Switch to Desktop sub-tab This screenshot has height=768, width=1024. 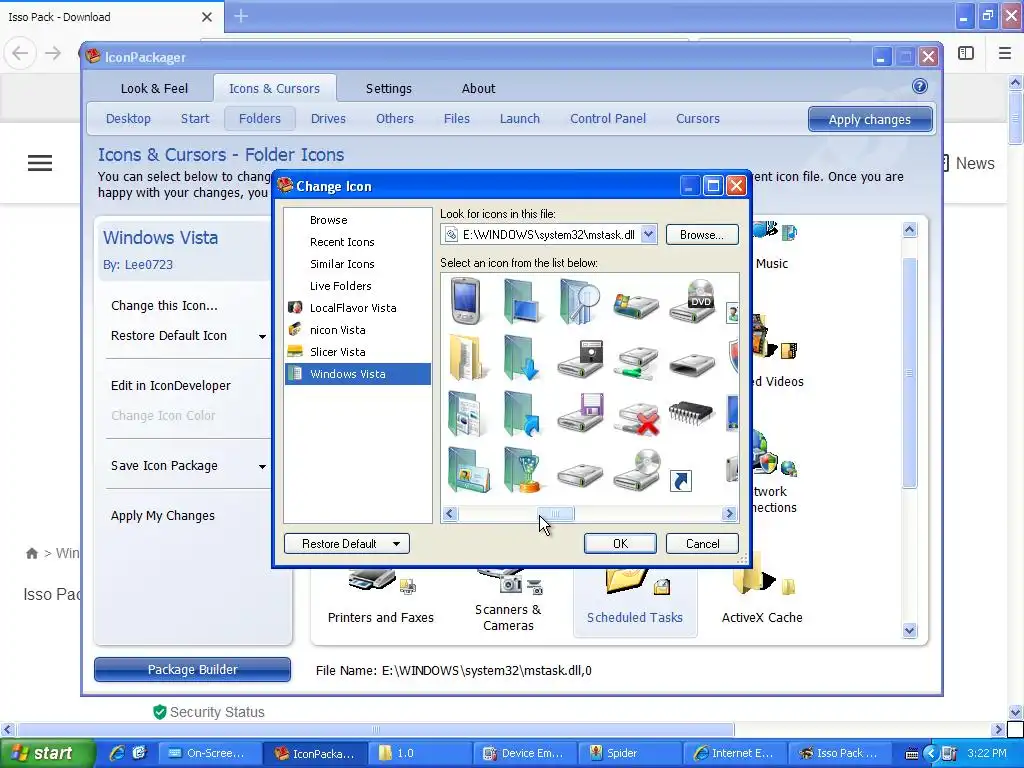pos(128,118)
